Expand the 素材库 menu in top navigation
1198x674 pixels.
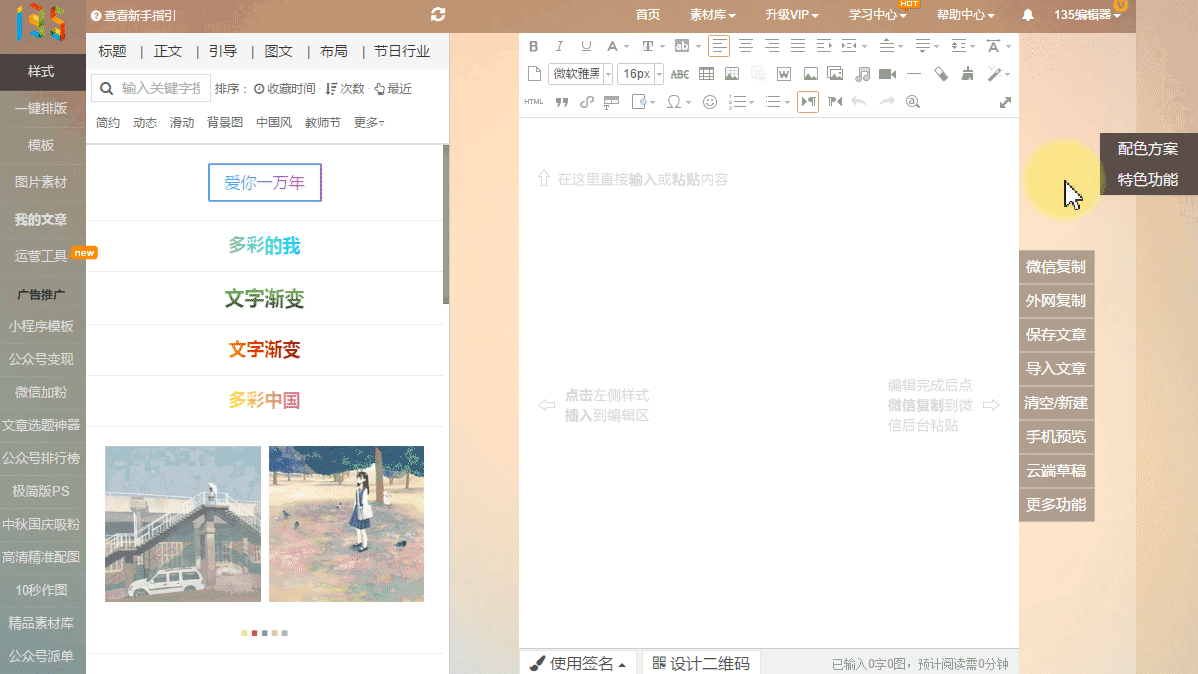click(x=712, y=15)
